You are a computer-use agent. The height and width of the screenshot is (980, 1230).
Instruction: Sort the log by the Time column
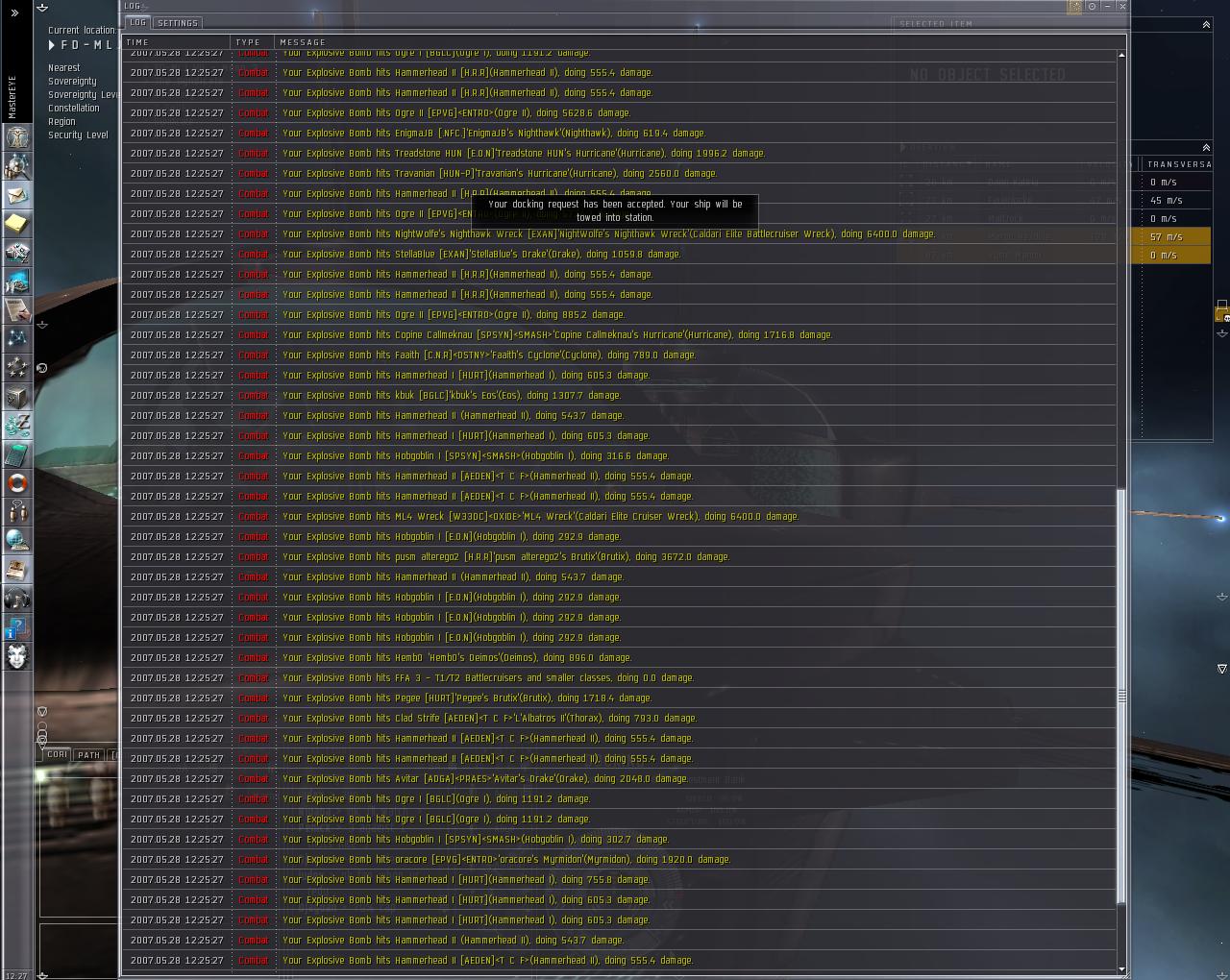[x=178, y=42]
